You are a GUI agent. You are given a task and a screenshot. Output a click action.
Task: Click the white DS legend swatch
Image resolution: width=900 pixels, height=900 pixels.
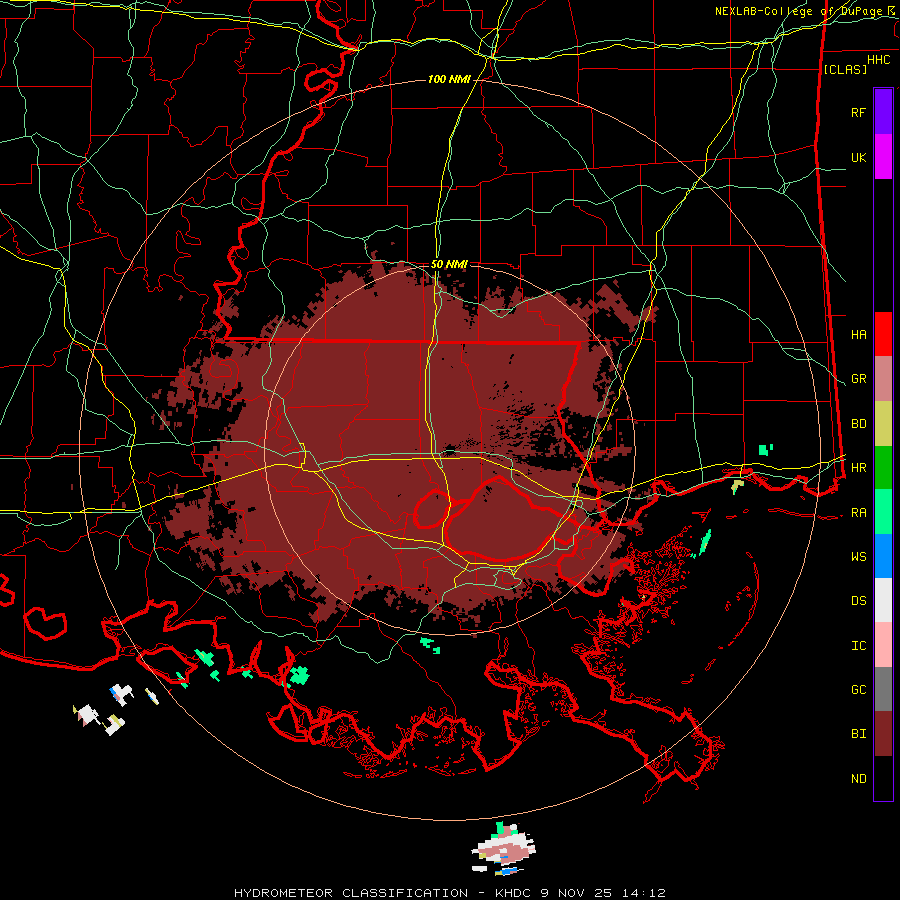[883, 600]
